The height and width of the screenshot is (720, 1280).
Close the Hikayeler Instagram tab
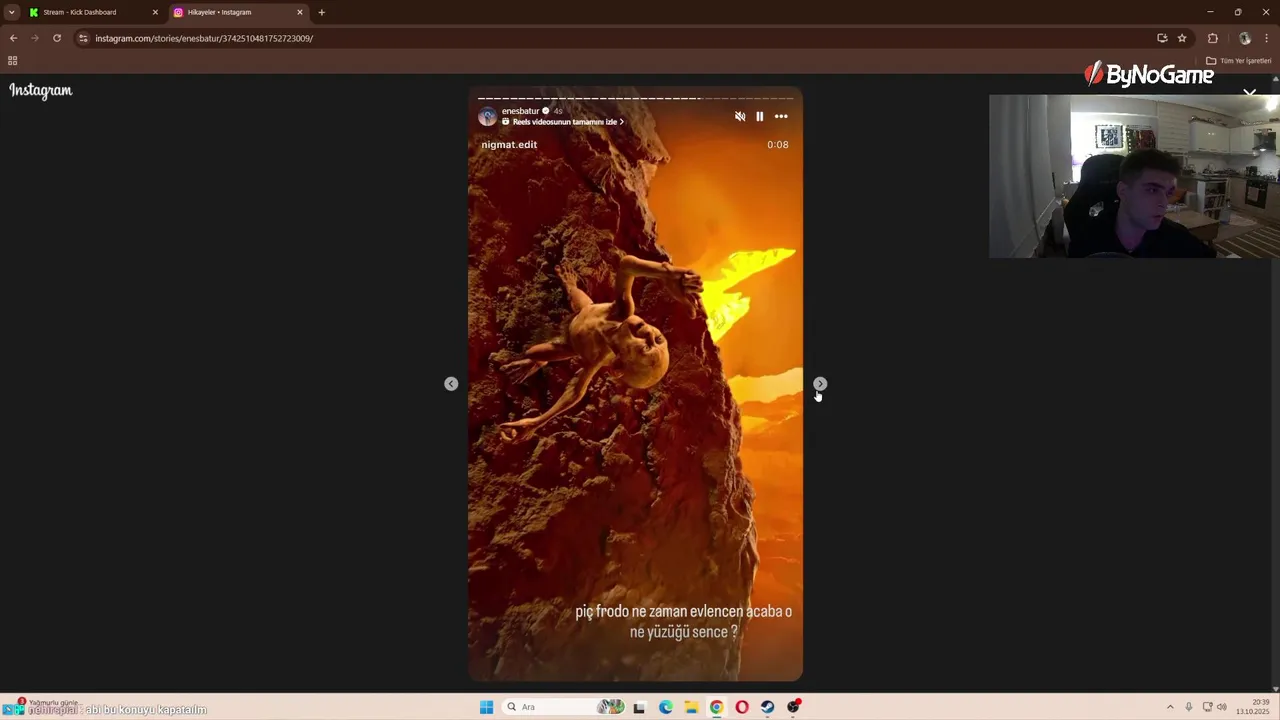point(300,12)
